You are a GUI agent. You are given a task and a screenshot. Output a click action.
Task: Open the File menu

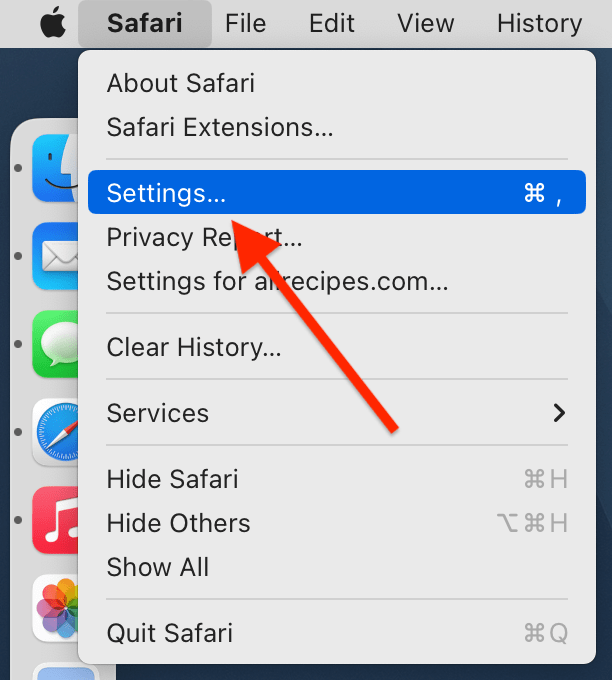(245, 23)
